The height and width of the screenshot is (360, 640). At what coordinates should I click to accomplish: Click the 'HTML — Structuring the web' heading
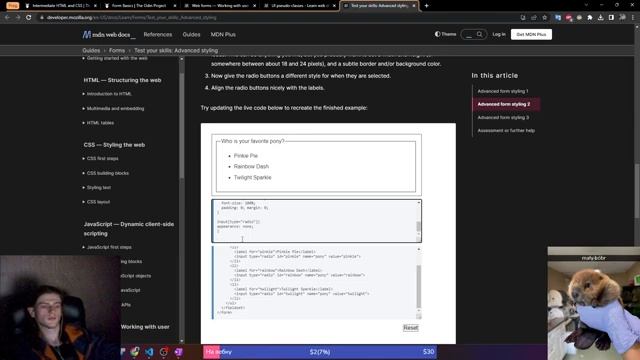click(122, 80)
